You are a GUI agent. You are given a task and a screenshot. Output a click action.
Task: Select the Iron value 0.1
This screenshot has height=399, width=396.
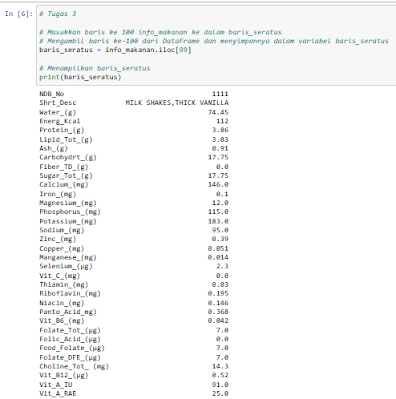[222, 194]
